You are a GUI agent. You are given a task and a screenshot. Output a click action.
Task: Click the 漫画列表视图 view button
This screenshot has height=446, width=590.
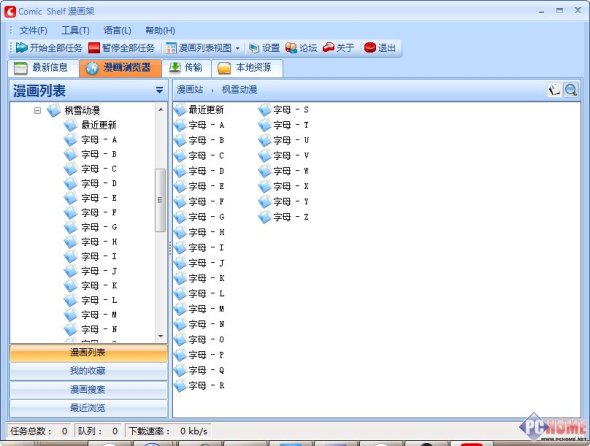[199, 48]
